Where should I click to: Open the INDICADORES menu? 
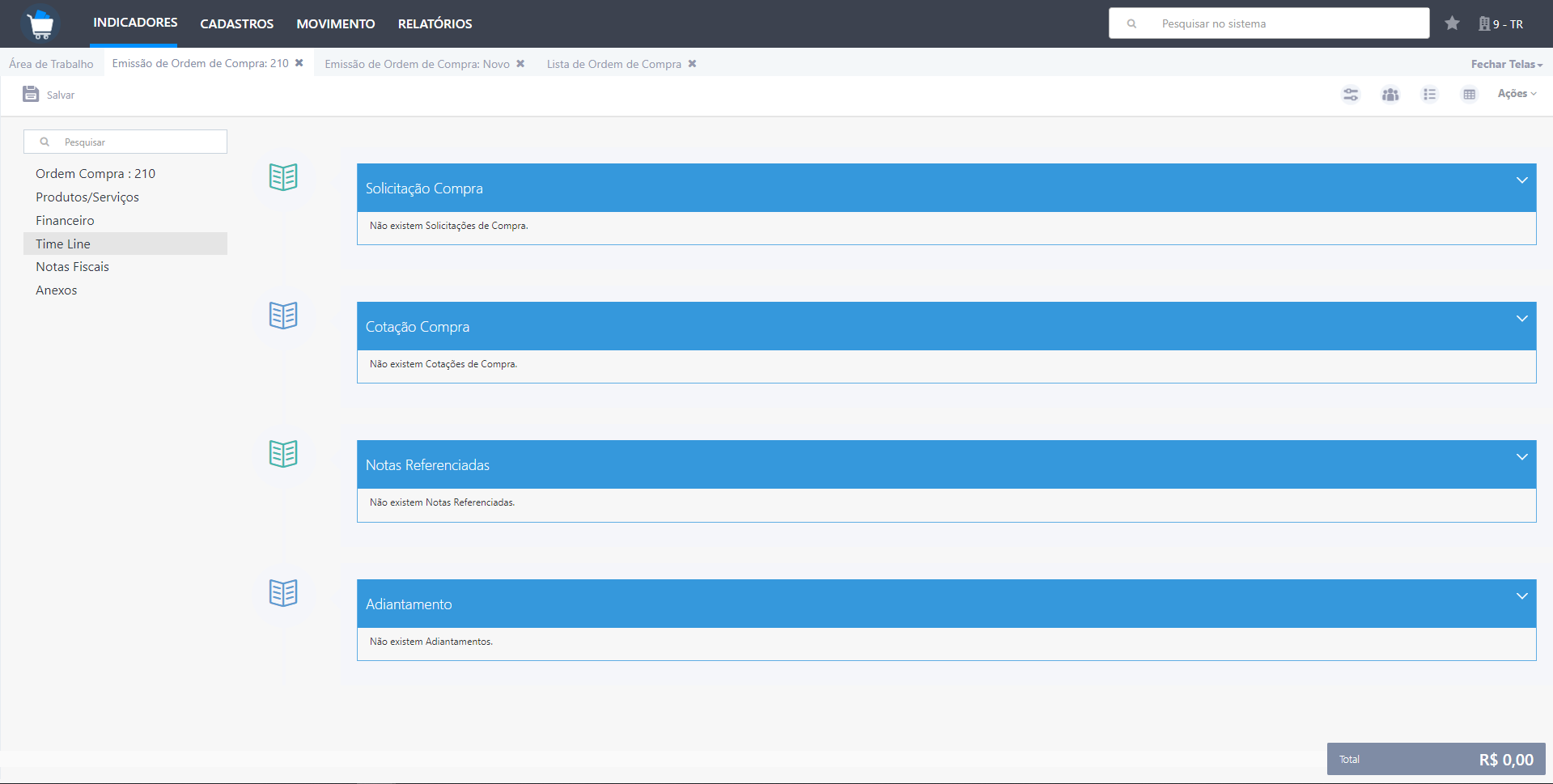tap(135, 23)
